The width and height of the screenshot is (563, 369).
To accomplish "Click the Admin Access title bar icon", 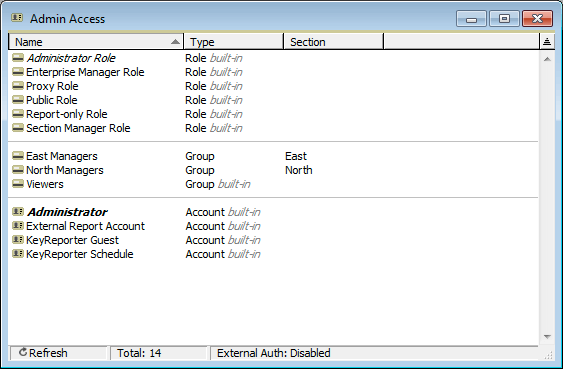I will click(17, 17).
